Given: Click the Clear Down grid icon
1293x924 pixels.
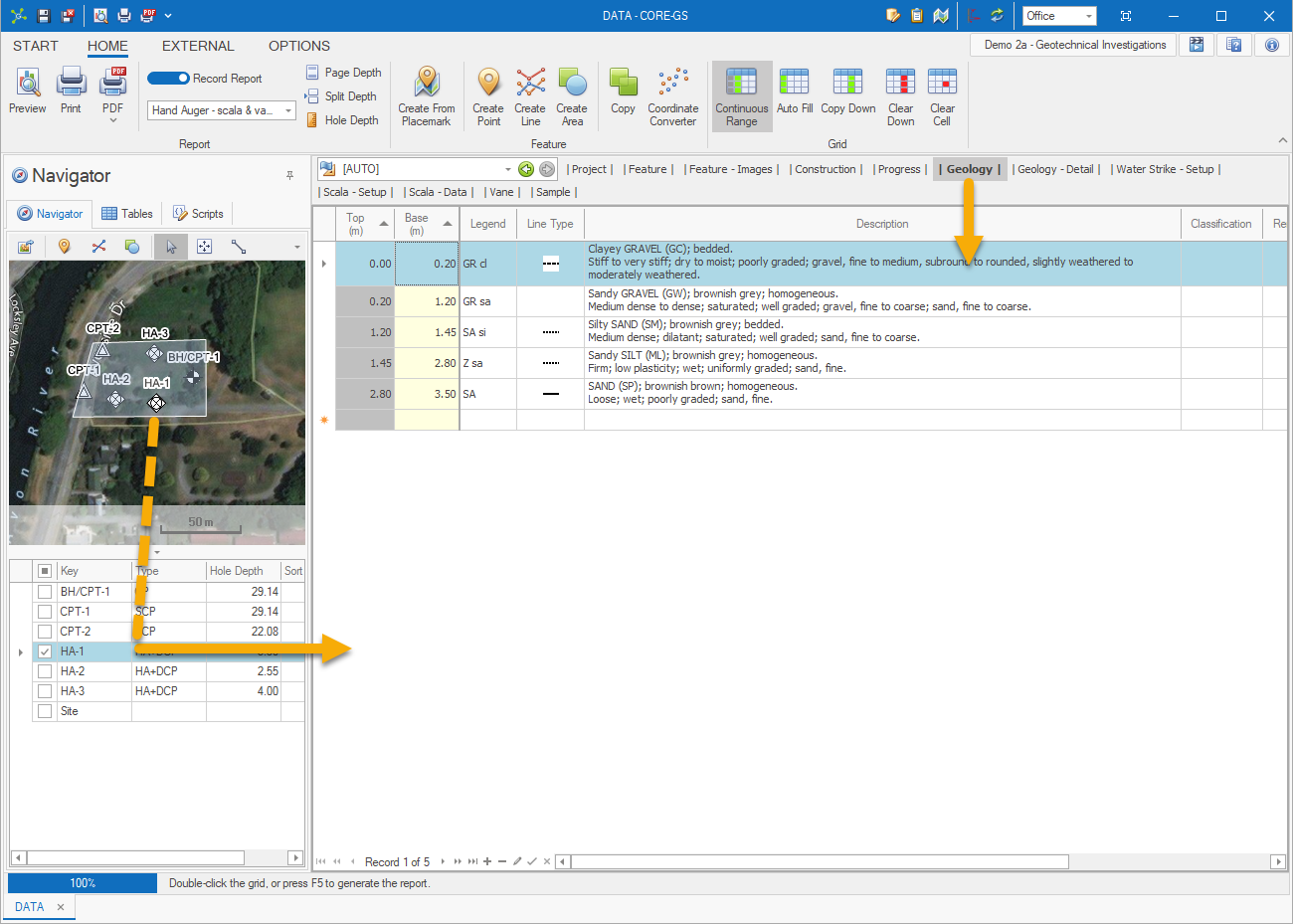Looking at the screenshot, I should pyautogui.click(x=901, y=96).
